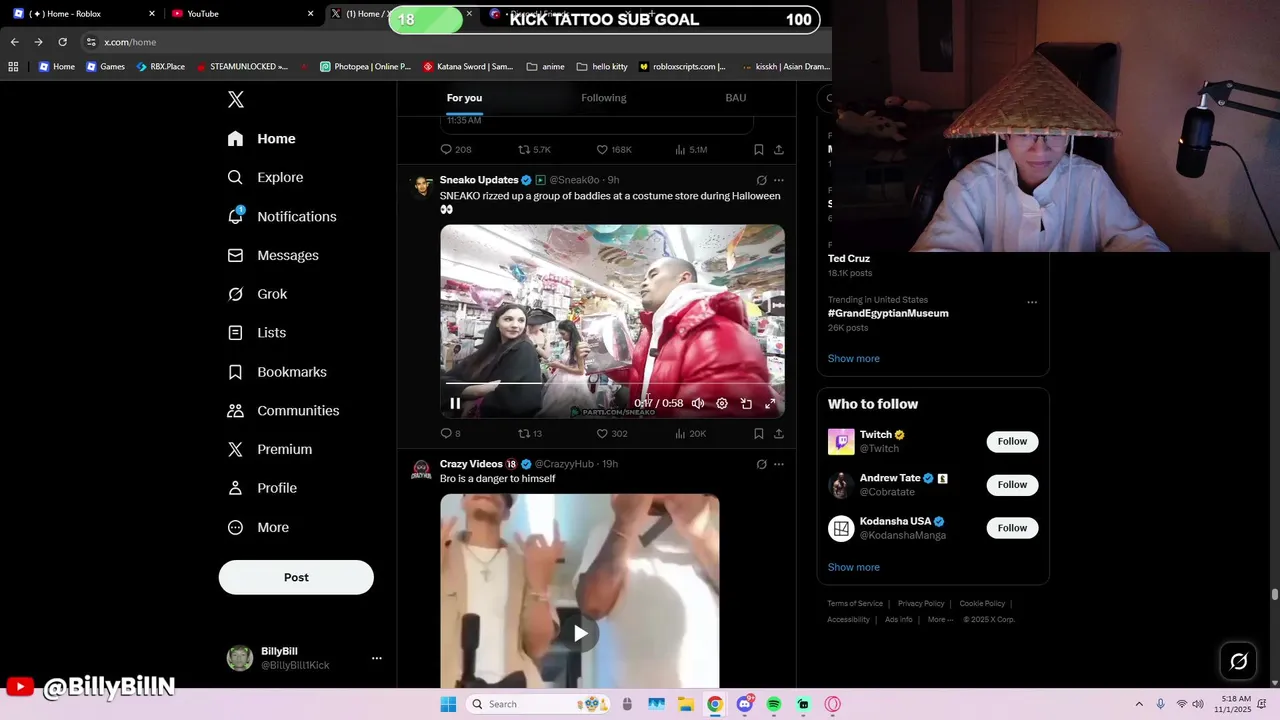Open options for #GrandEgyptianMuseum trend
Image resolution: width=1280 pixels, height=720 pixels.
1032,302
